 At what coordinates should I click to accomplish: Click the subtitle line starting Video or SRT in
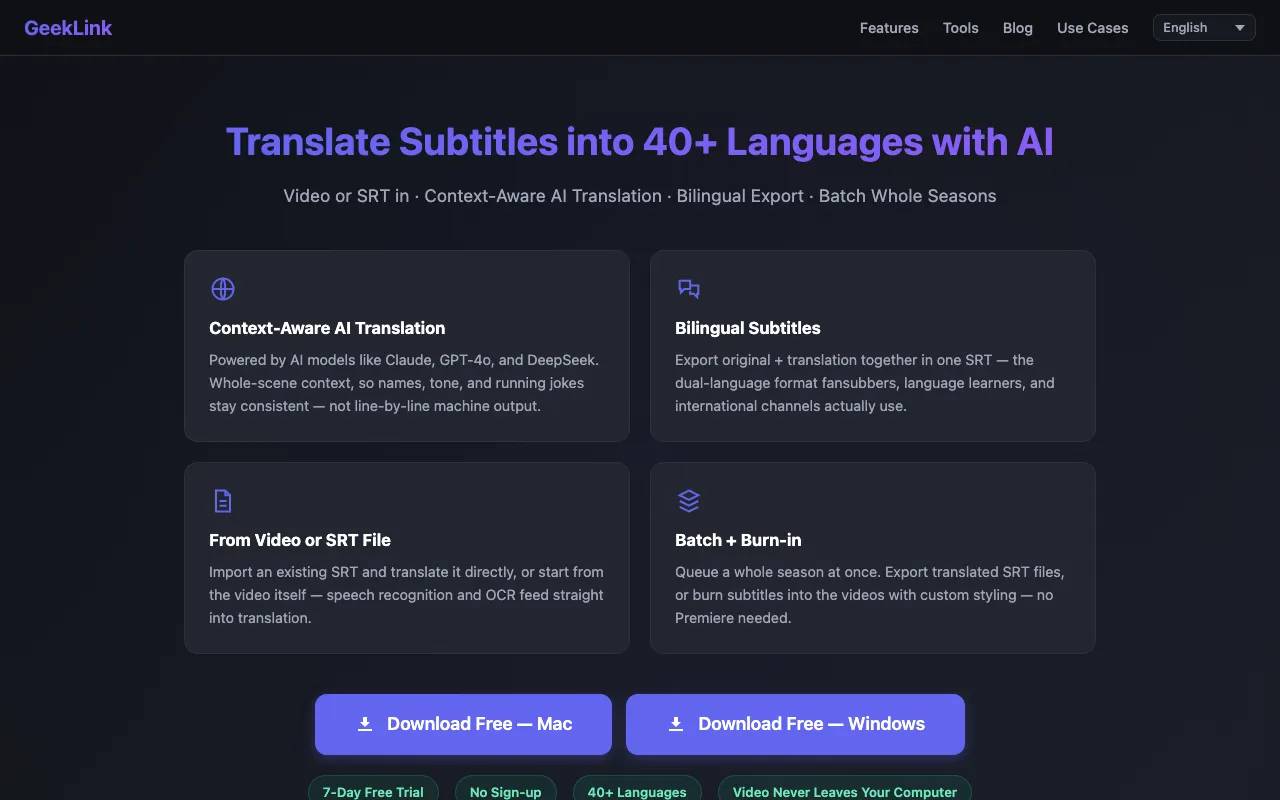pos(640,196)
